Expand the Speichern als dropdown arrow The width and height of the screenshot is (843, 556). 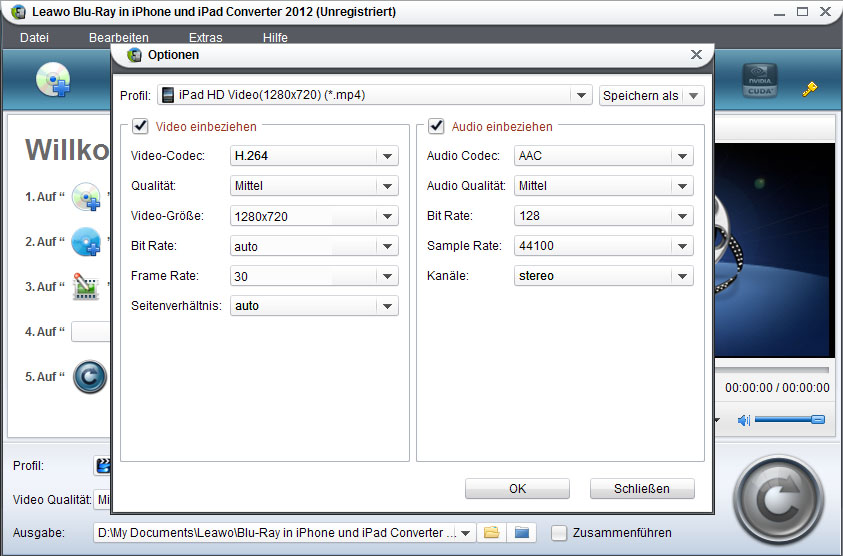tap(694, 96)
